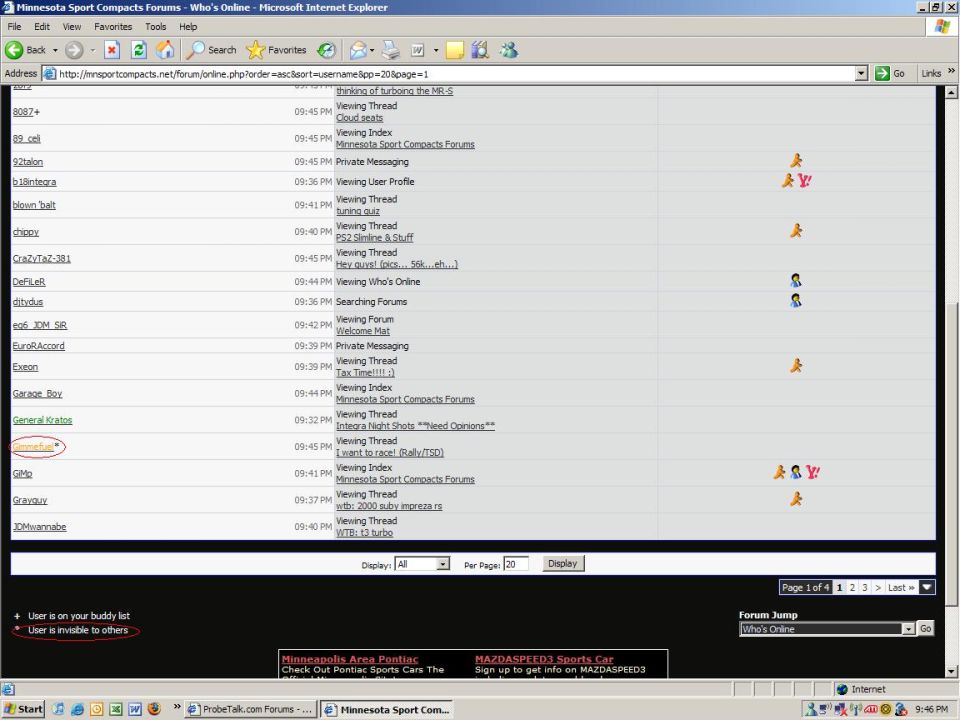Launch Excel from quick launch bar

click(x=116, y=709)
